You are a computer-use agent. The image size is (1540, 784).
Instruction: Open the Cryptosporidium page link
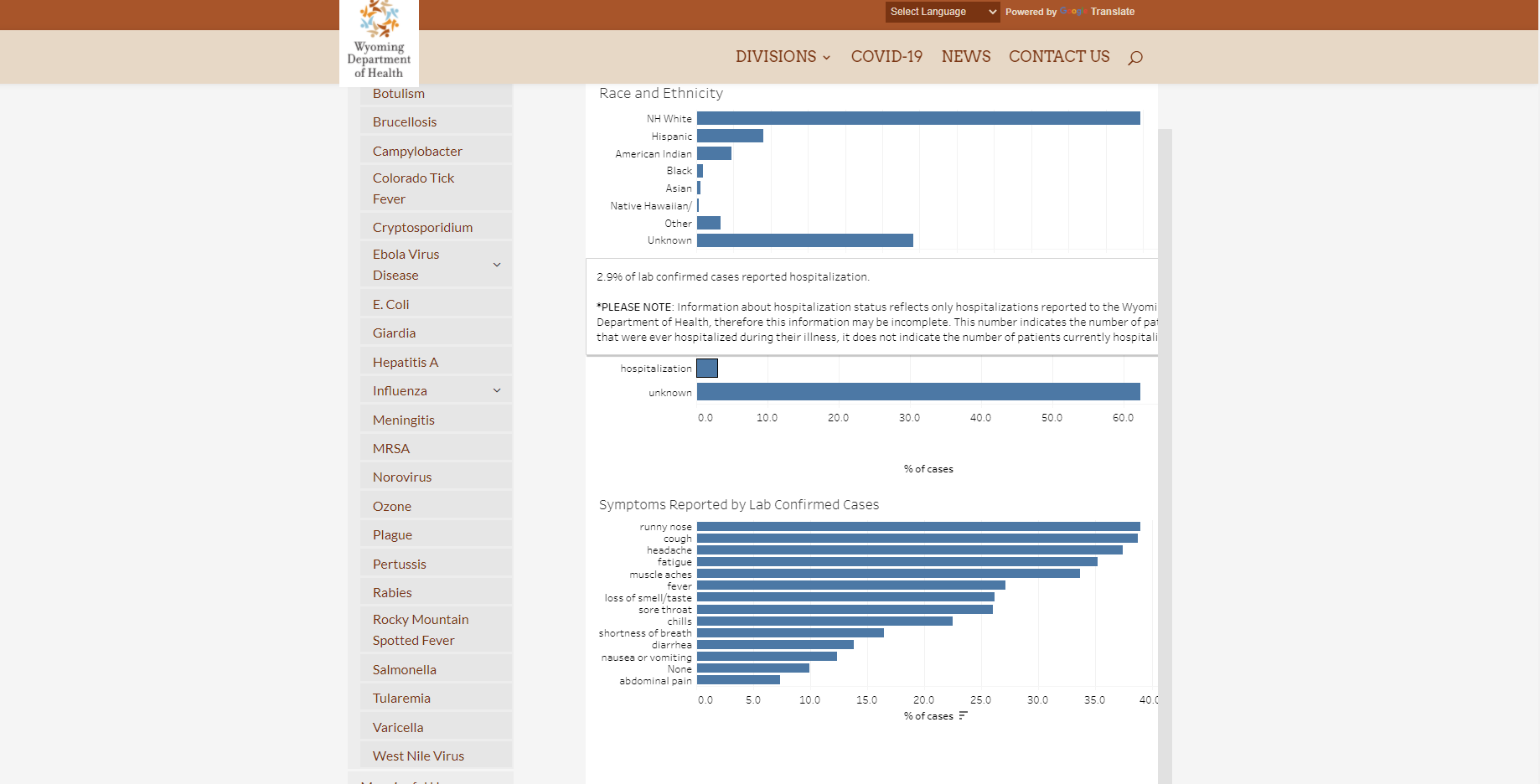[422, 227]
